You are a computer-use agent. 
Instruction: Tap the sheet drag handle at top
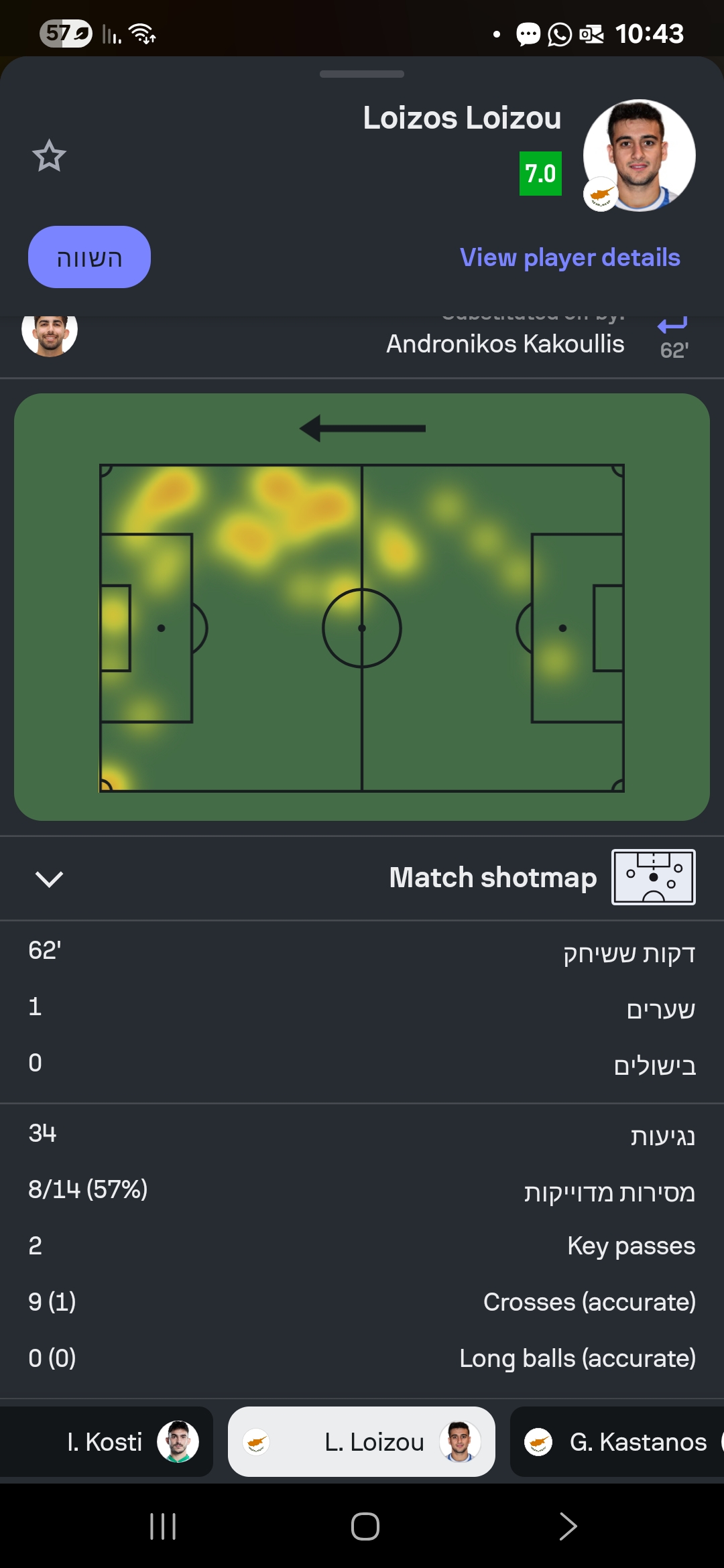coord(362,74)
